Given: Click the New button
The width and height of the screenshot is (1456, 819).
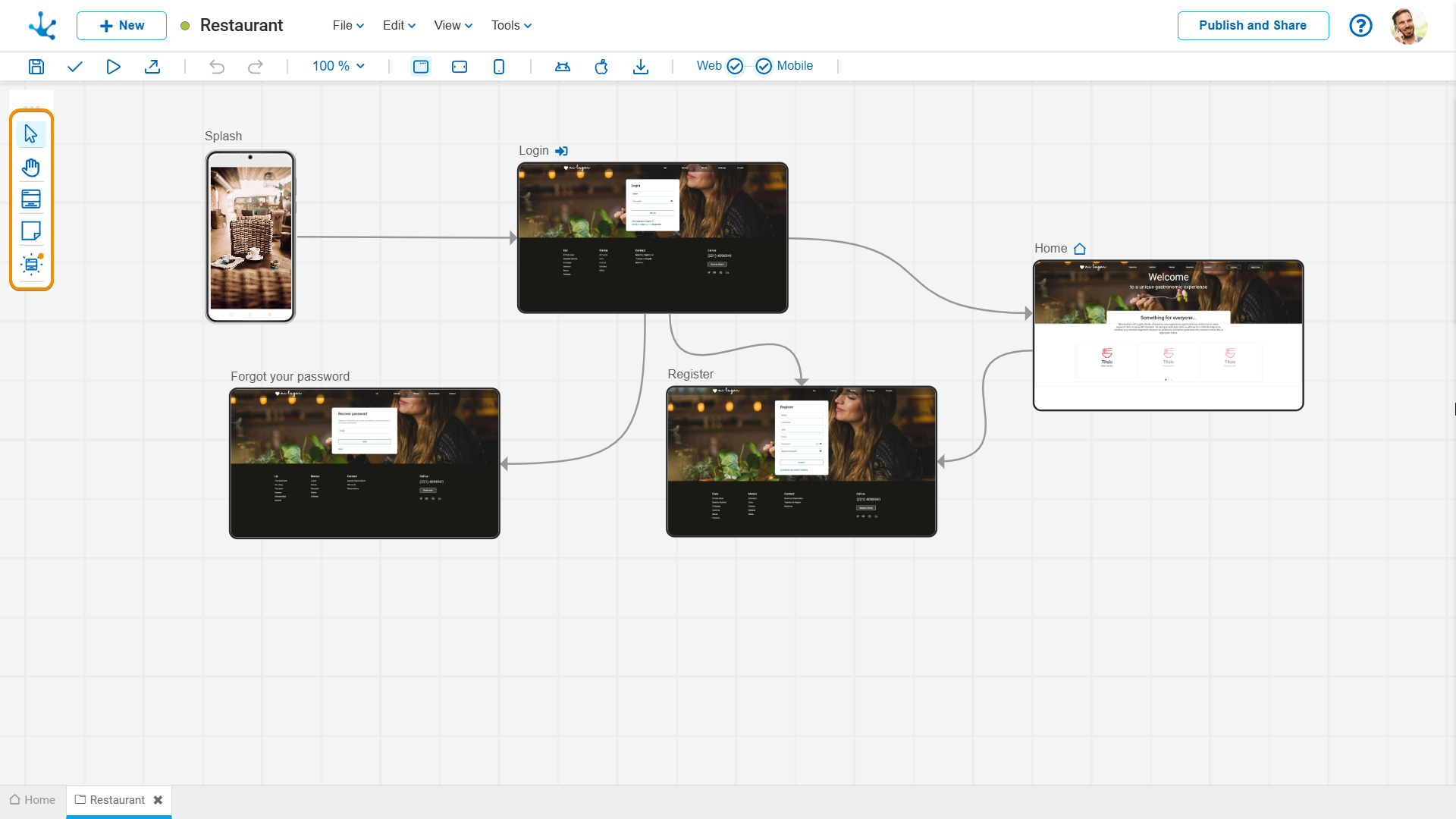Looking at the screenshot, I should click(x=121, y=25).
